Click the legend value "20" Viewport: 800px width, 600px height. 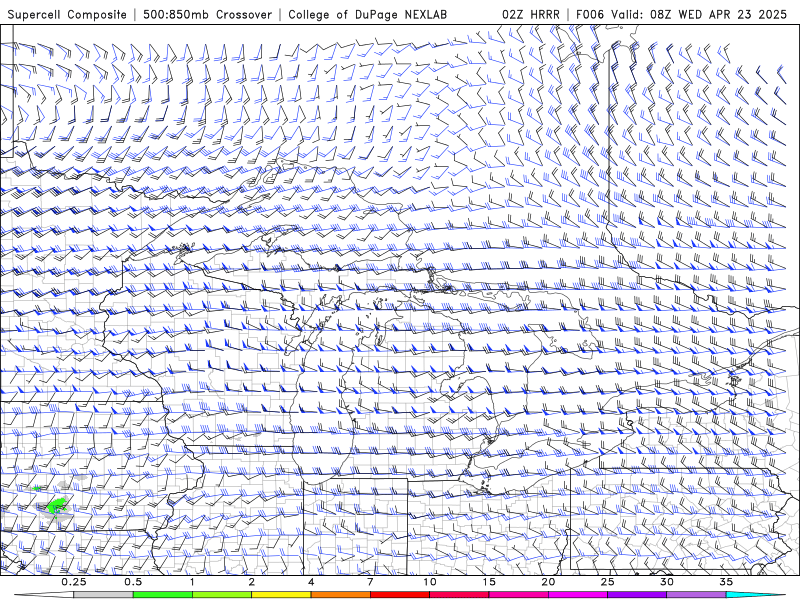pos(548,582)
